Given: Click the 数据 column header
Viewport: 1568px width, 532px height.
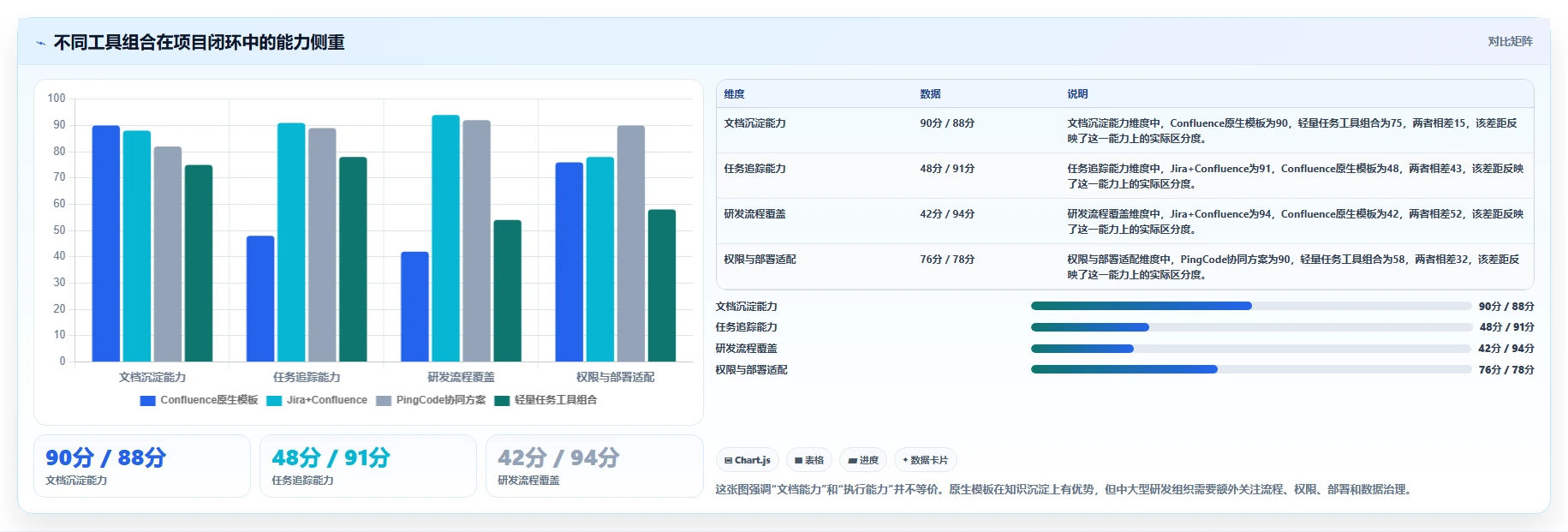Looking at the screenshot, I should 931,94.
